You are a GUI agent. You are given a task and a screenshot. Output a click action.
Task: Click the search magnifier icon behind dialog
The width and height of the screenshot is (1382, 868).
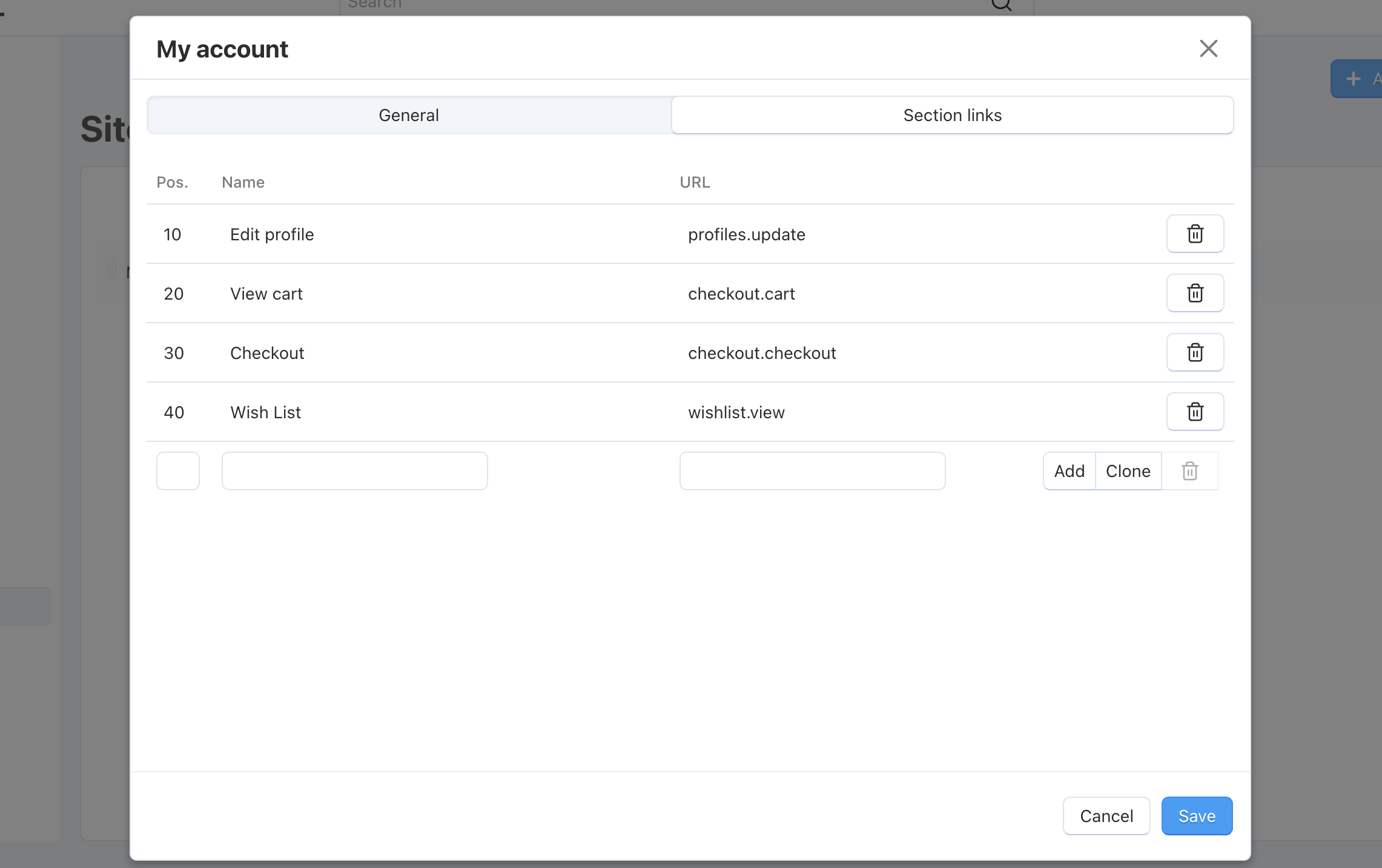1002,5
